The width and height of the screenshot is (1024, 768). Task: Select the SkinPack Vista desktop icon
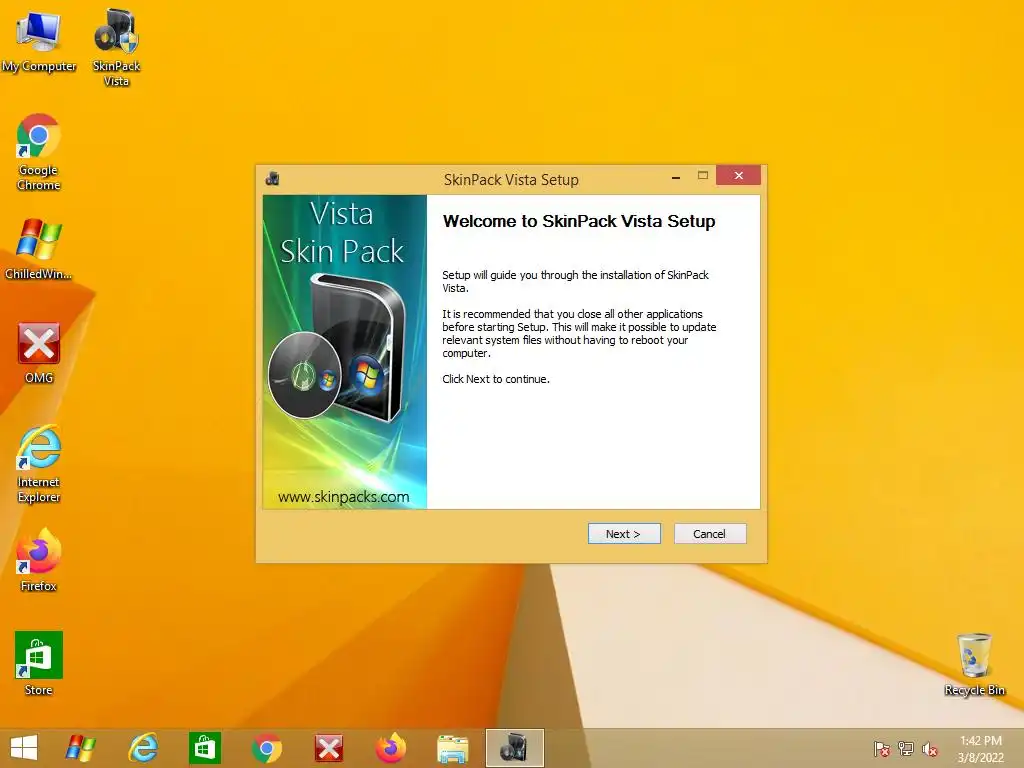116,47
